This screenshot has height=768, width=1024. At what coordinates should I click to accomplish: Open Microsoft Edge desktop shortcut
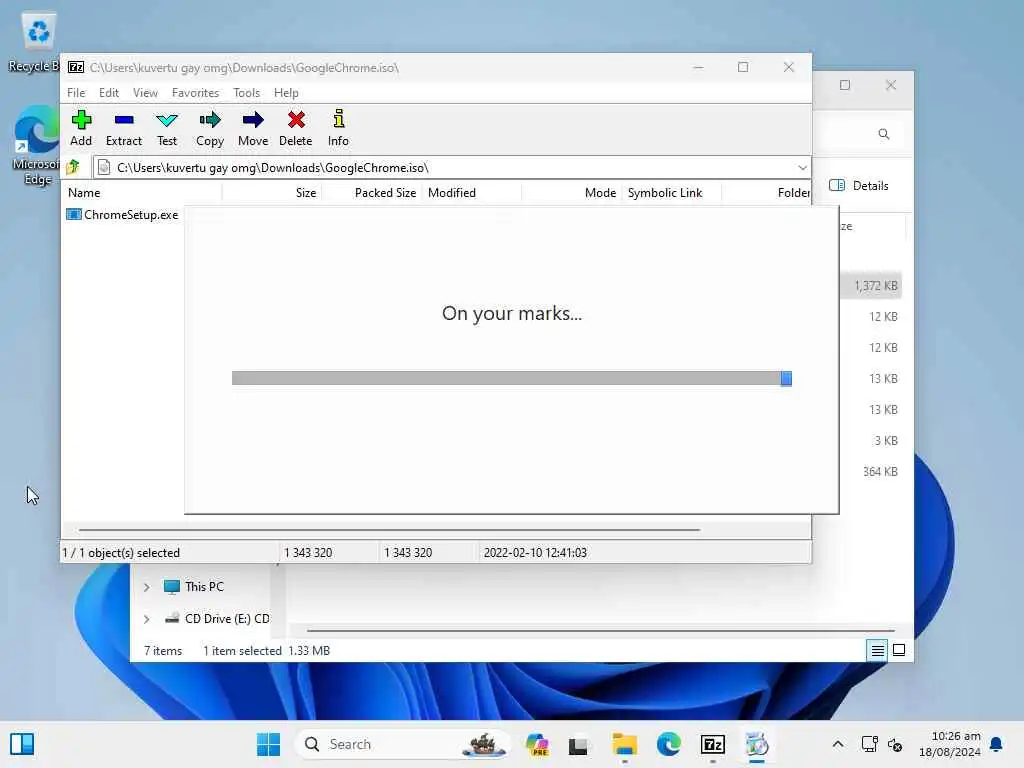(x=37, y=145)
